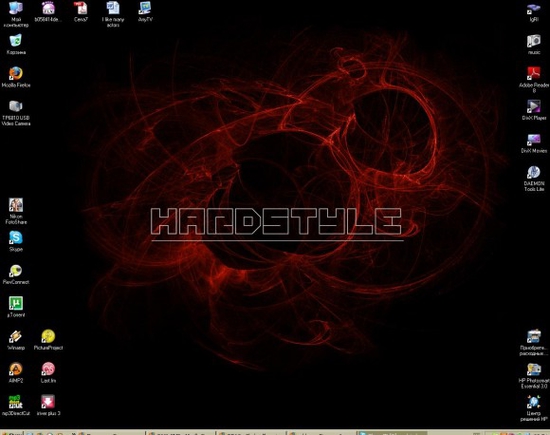Launch DAEMON Tools Lite shortcut

(534, 179)
